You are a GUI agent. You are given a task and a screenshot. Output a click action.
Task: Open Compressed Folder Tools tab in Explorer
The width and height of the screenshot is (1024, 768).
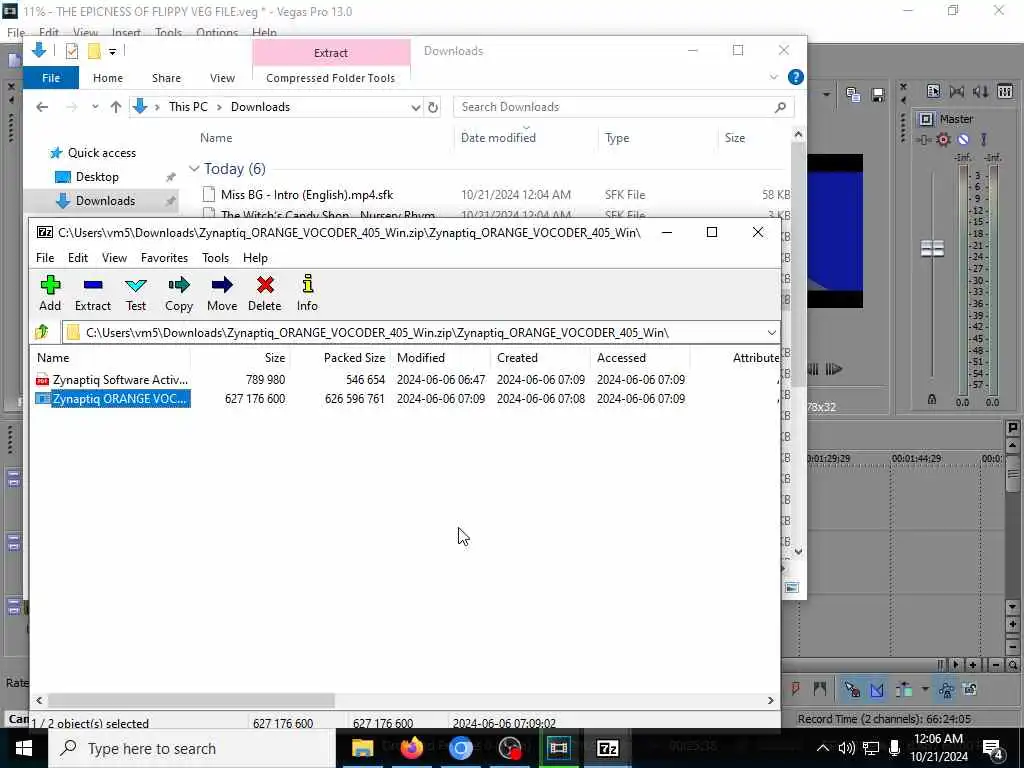tap(330, 78)
